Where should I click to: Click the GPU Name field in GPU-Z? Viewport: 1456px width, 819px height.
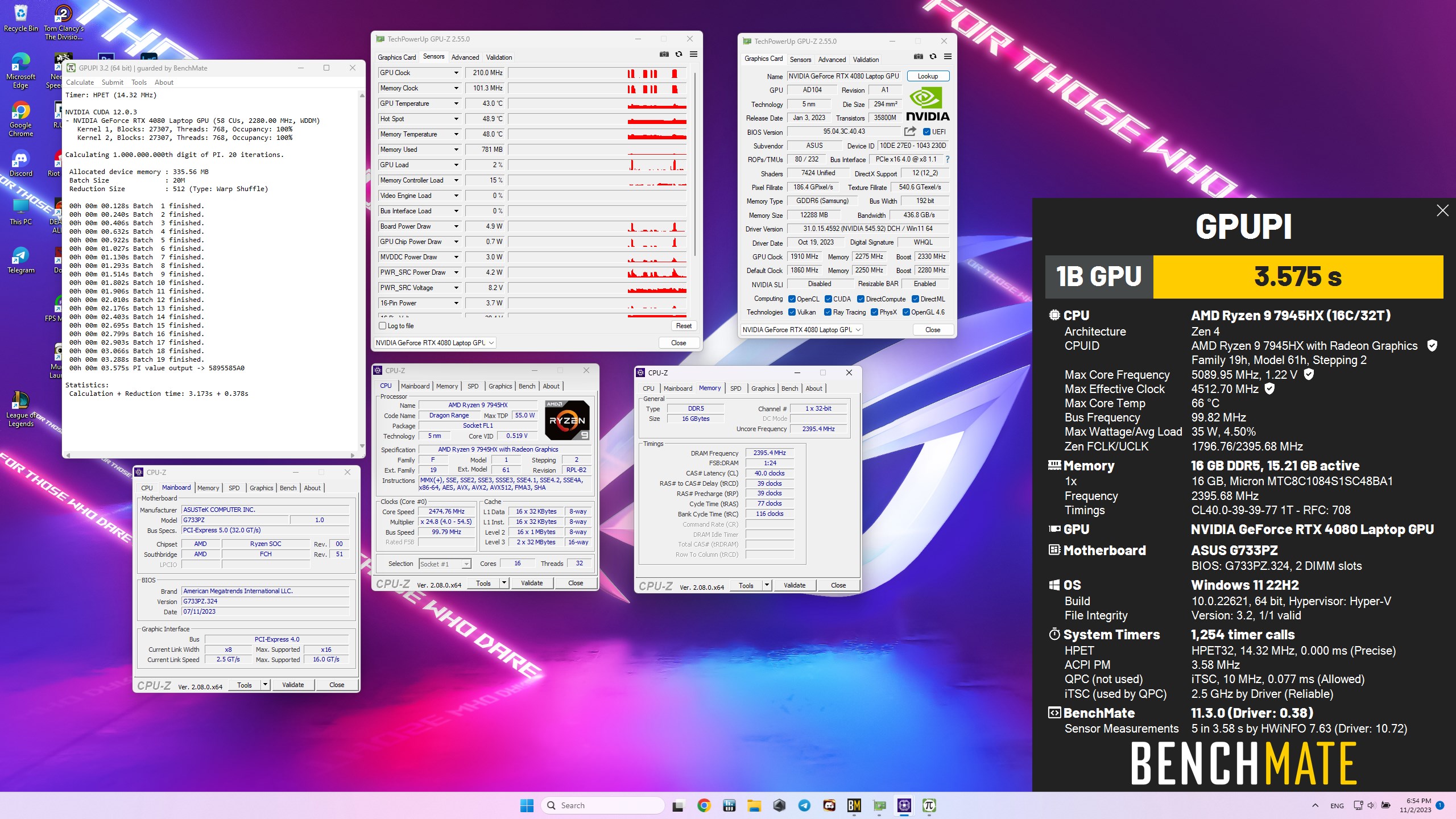click(x=844, y=76)
